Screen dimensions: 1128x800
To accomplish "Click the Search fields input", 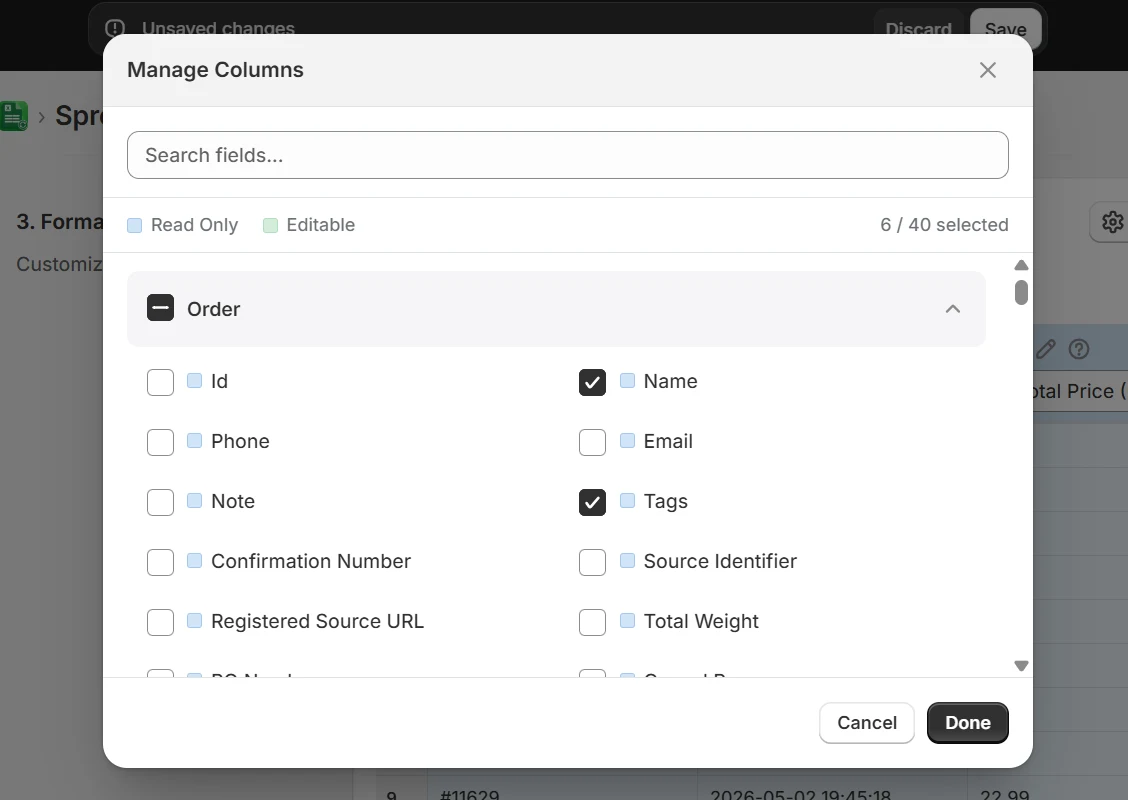I will [x=568, y=155].
